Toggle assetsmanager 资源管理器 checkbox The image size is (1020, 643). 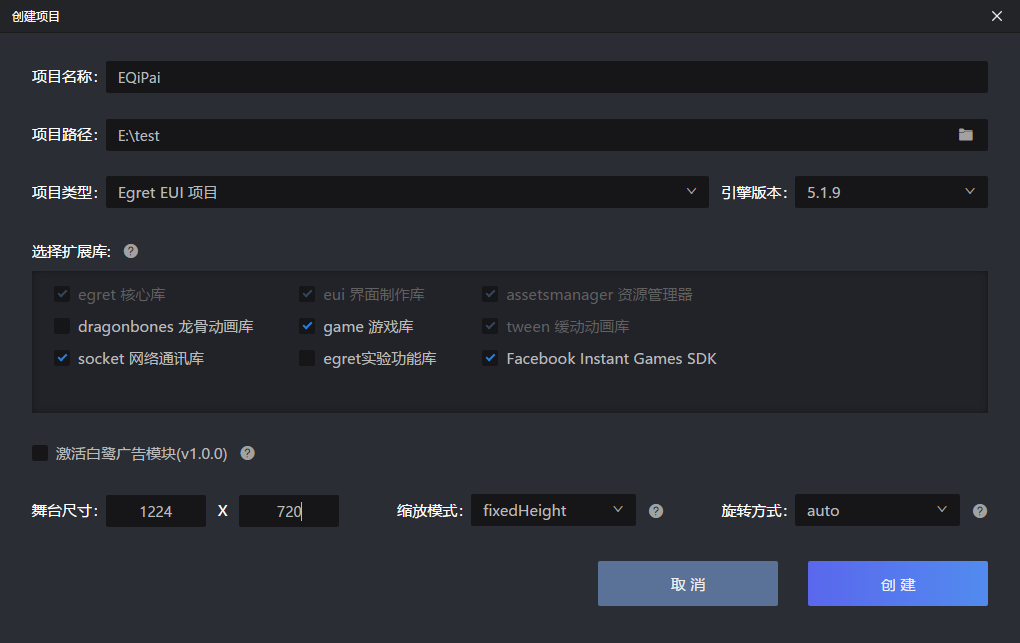(490, 294)
